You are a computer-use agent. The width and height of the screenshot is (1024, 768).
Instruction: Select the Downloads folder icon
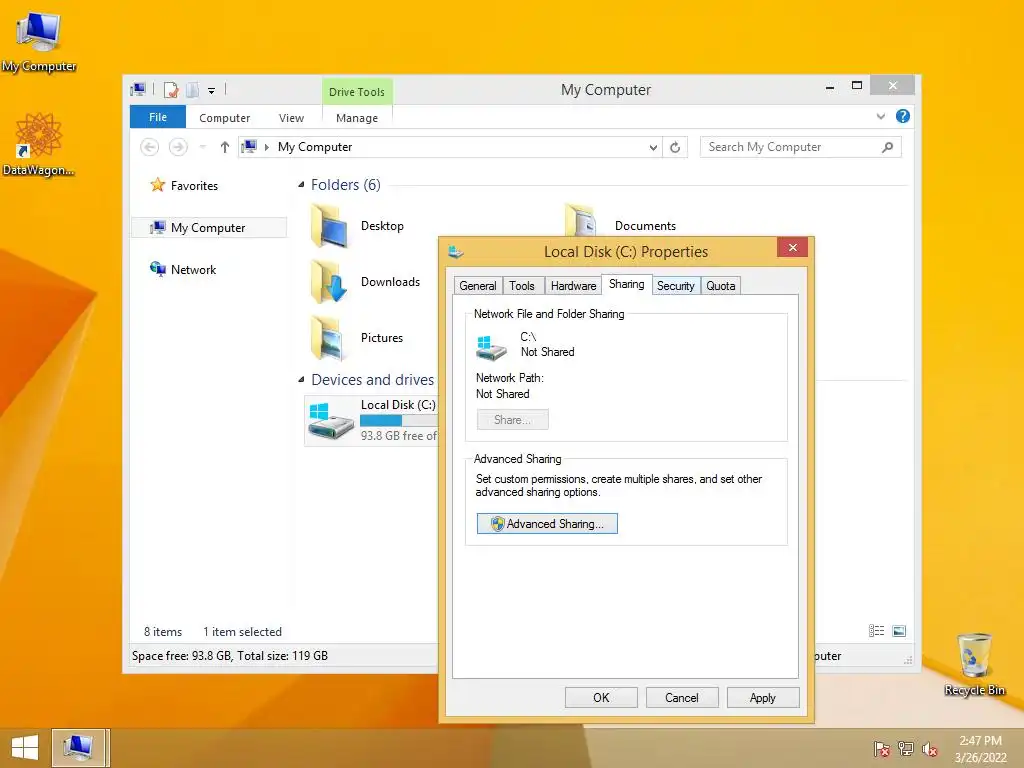(x=330, y=281)
